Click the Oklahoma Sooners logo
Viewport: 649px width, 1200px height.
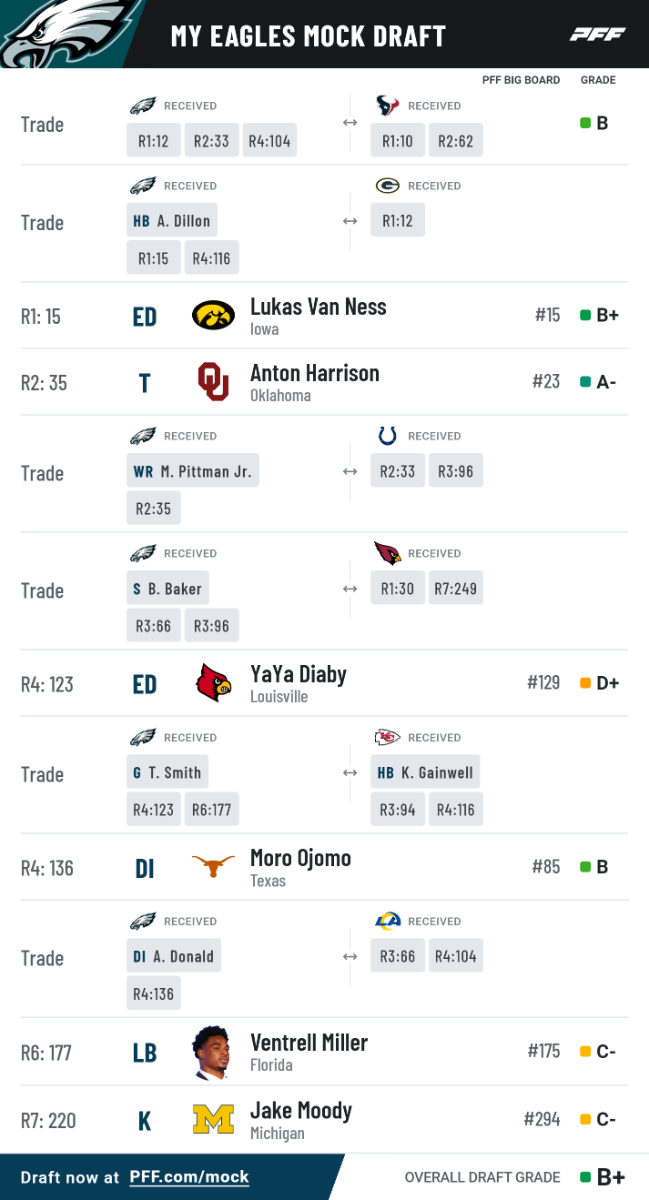(x=213, y=382)
